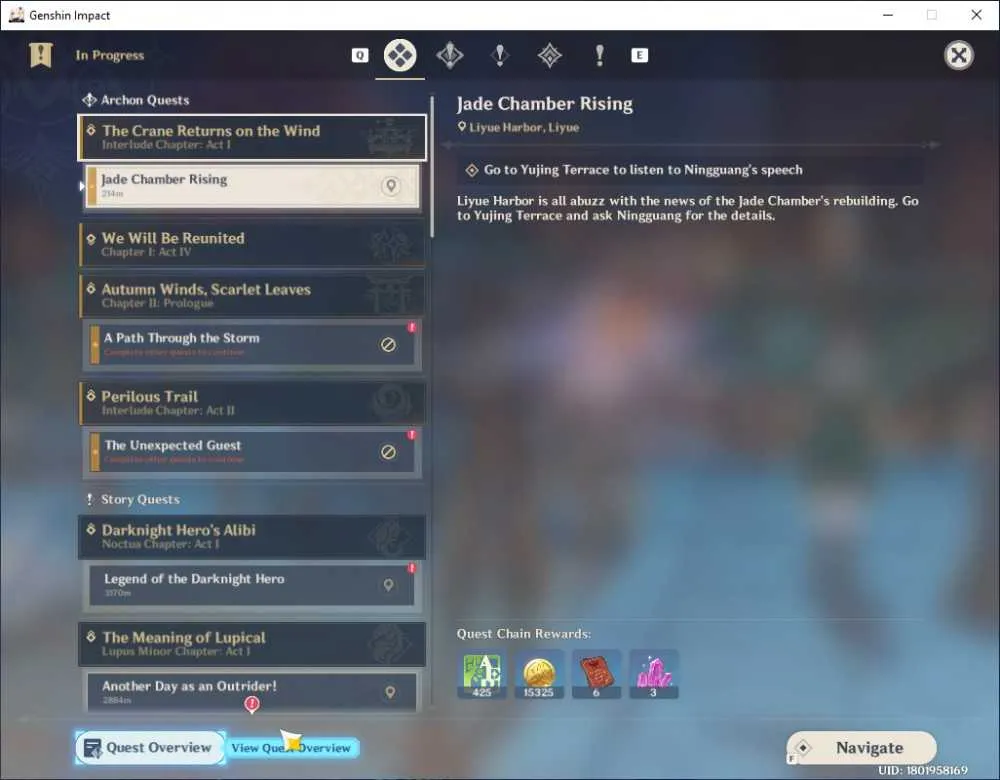Click the E key next-tab hint

coord(639,55)
